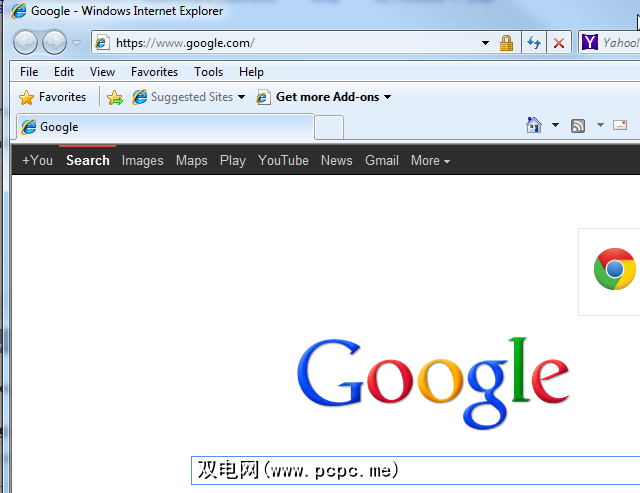Expand the feeds dropdown arrow

[600, 125]
